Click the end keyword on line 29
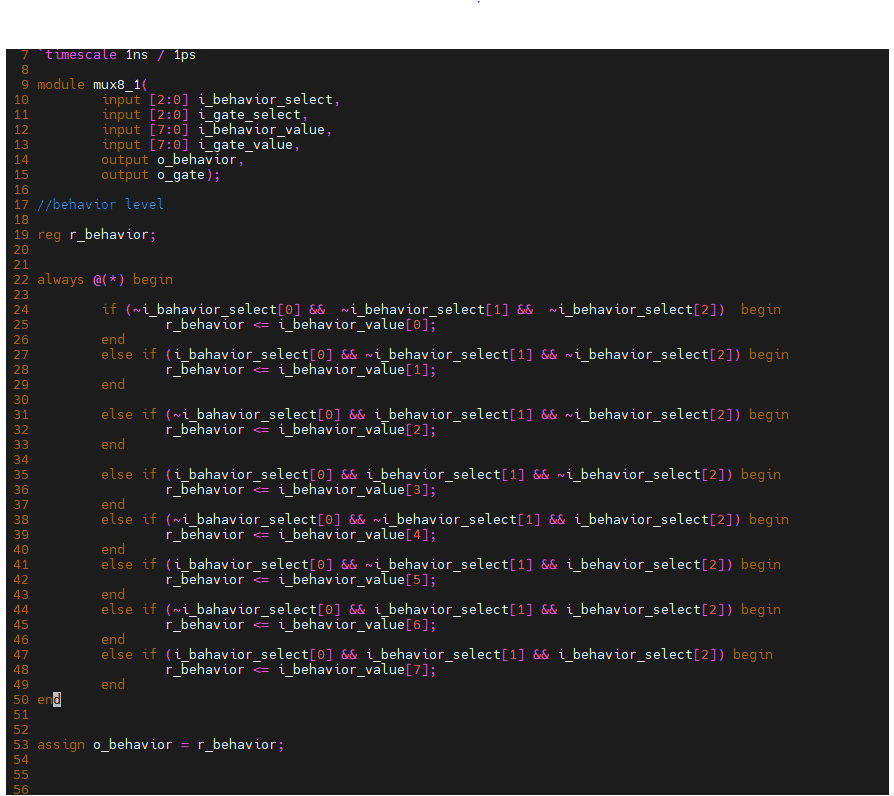The height and width of the screenshot is (796, 894). [x=113, y=384]
